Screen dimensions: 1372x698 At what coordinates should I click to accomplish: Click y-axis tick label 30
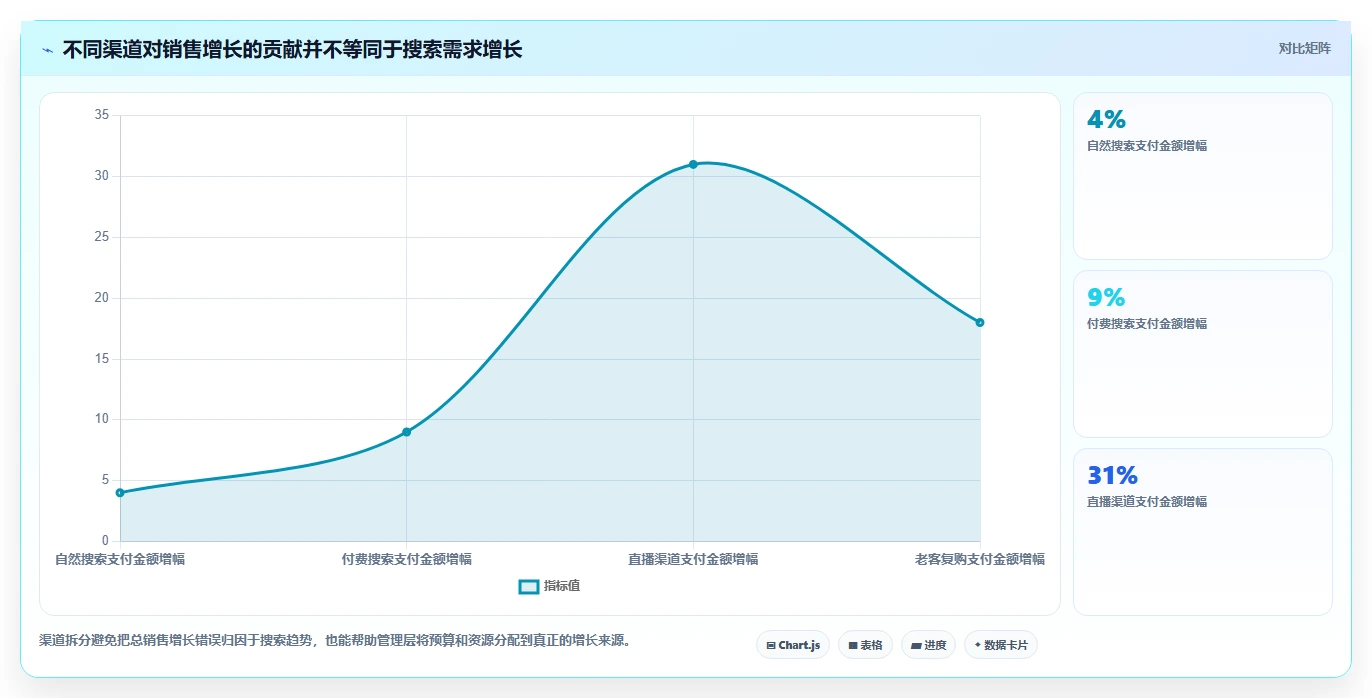coord(101,176)
